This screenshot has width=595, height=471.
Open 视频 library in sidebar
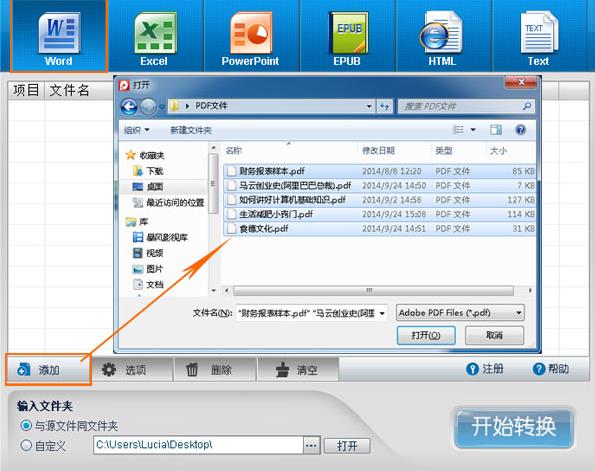coord(148,253)
